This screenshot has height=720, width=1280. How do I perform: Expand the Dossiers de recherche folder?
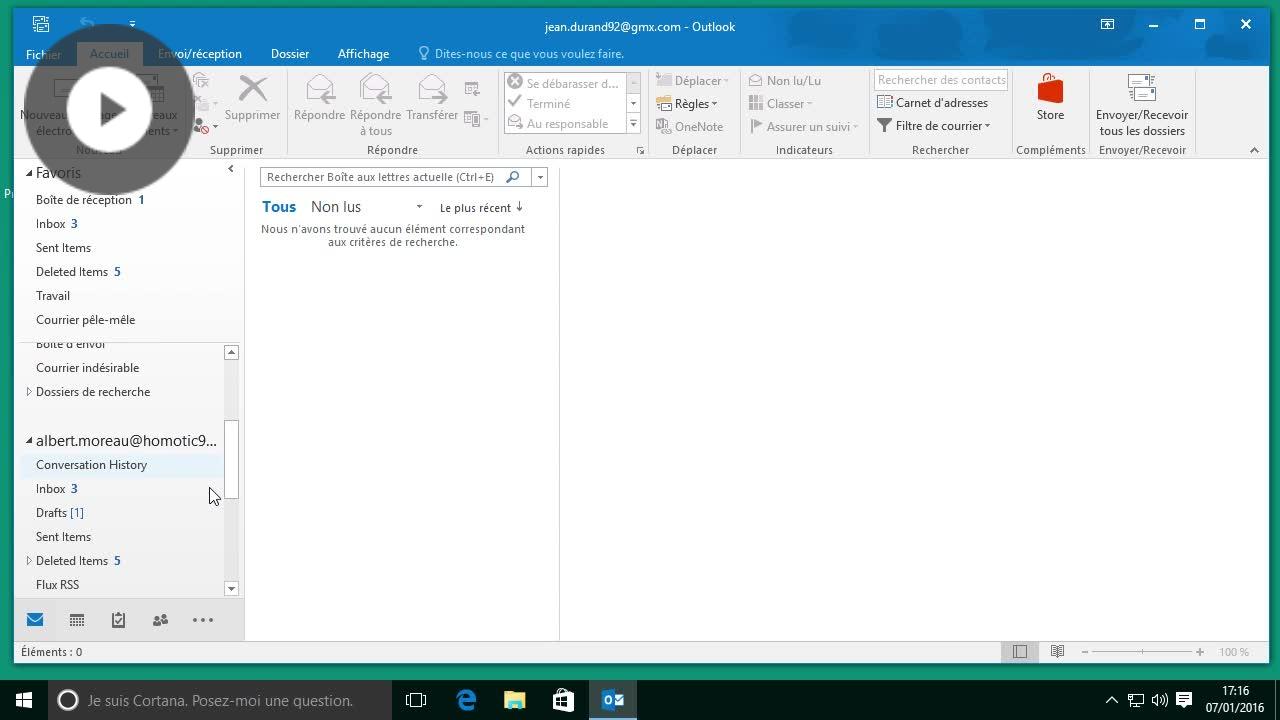tap(29, 392)
